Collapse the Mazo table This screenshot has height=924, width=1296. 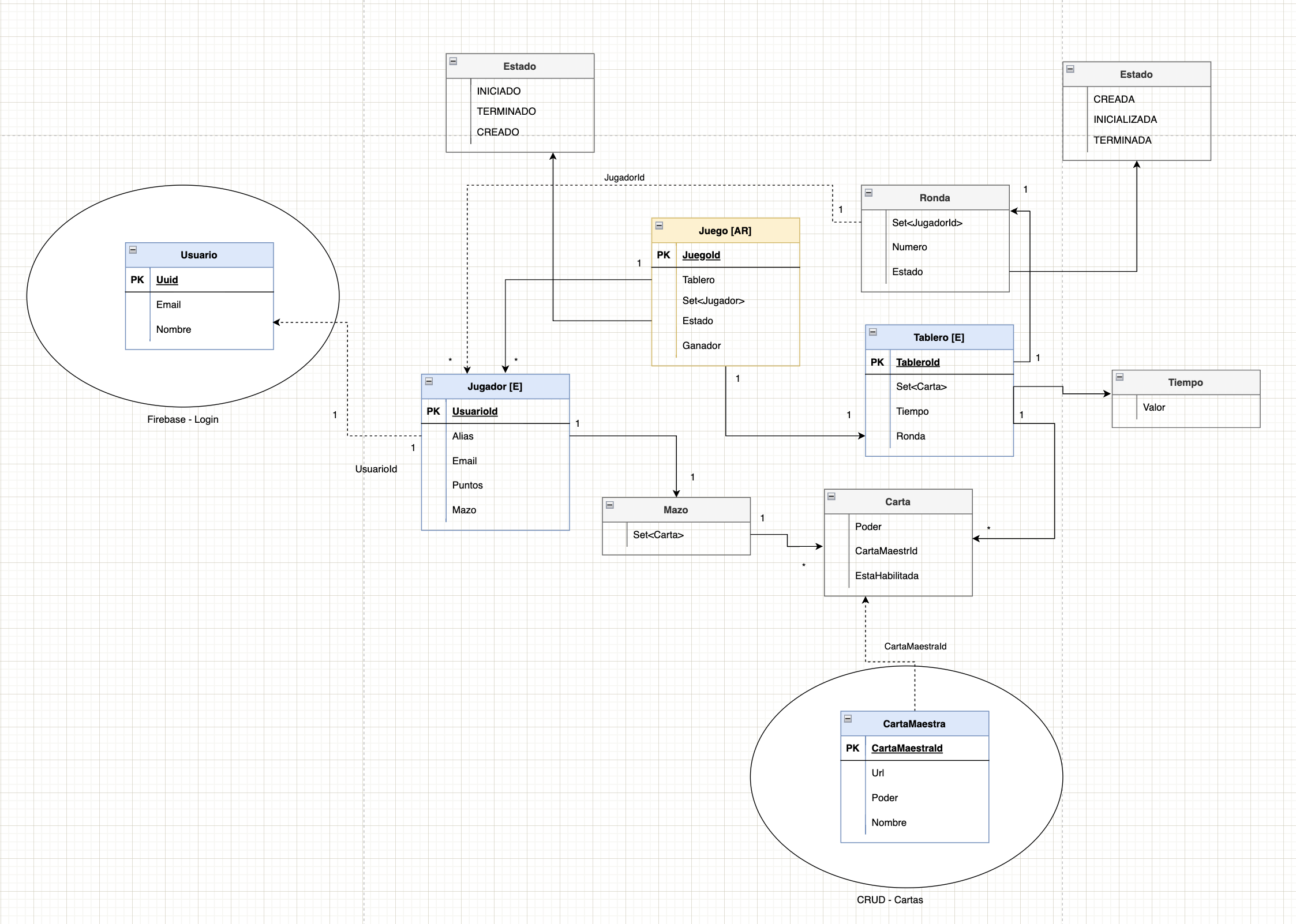609,505
